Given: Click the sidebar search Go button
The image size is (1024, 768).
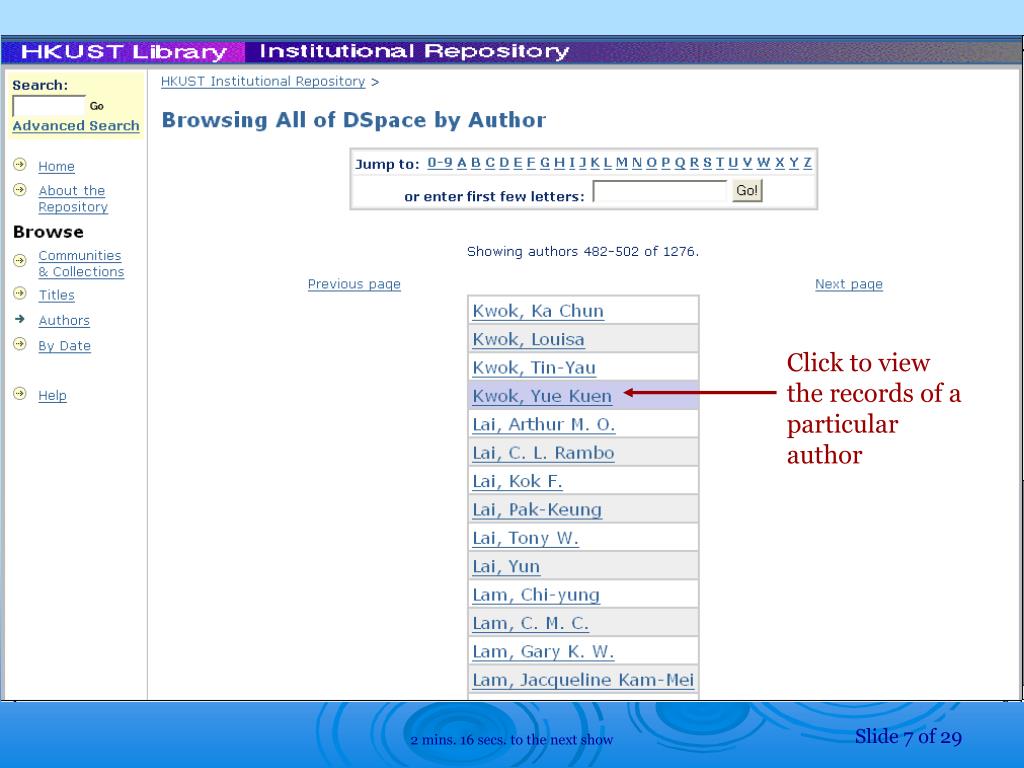Looking at the screenshot, I should [x=97, y=106].
